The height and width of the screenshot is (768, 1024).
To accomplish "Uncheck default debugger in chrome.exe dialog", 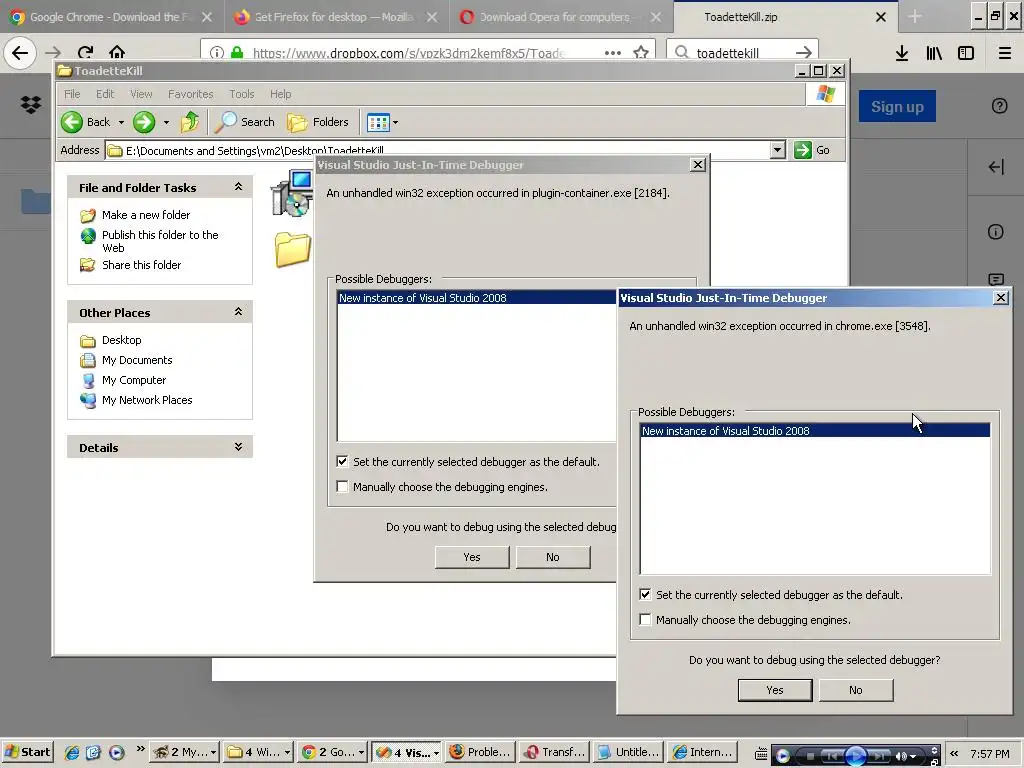I will 645,594.
